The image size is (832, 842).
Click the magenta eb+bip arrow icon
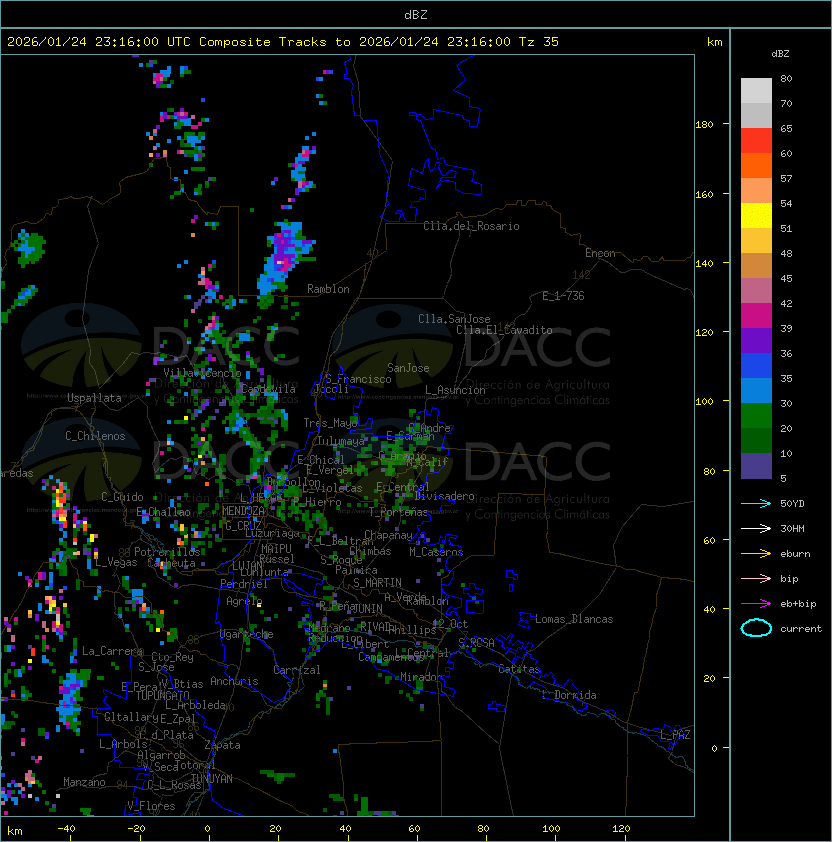pos(756,604)
